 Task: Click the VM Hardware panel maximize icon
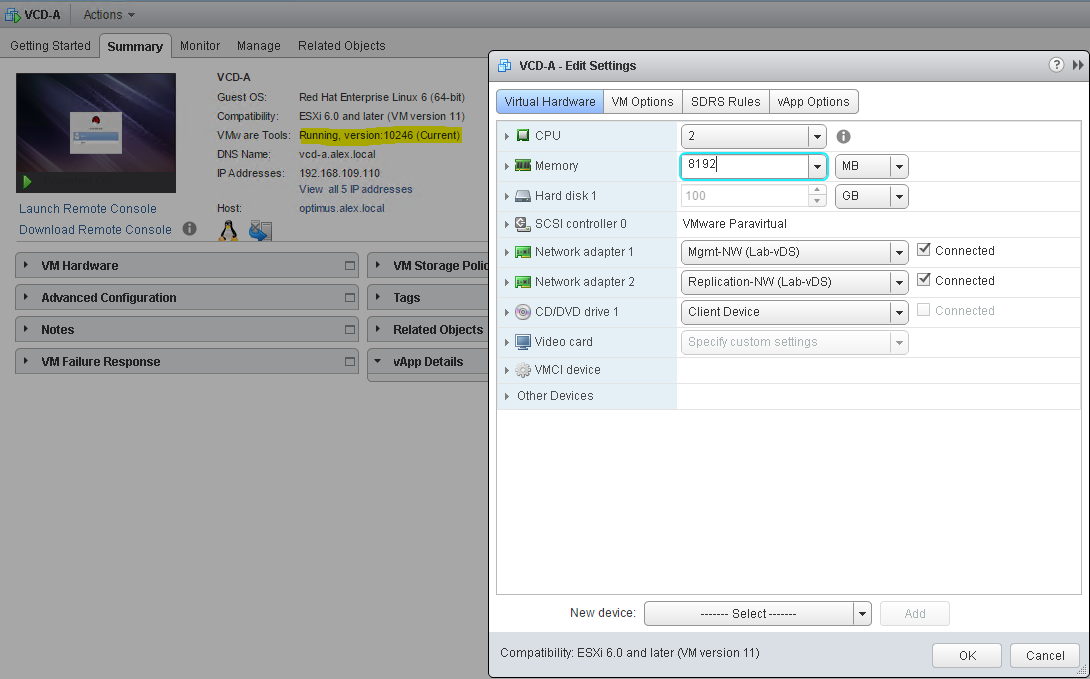(349, 266)
